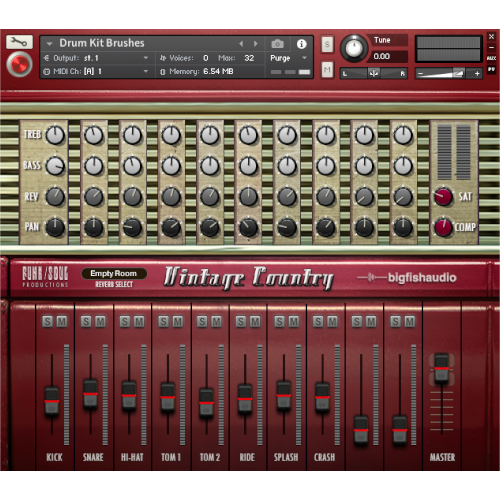Open the Empty Room reverb select menu

pyautogui.click(x=114, y=274)
